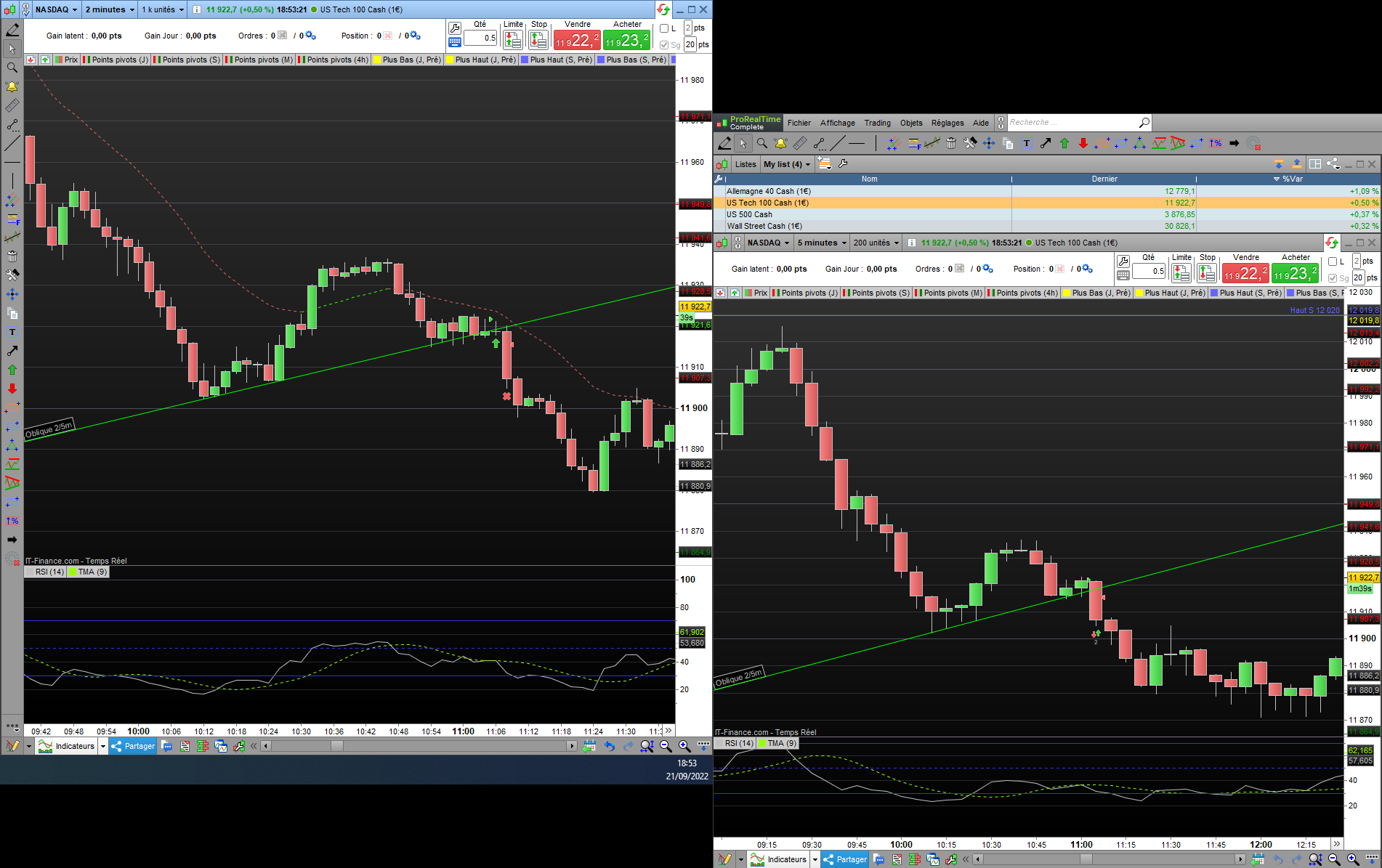The image size is (1382, 868).
Task: Select the pencil drawing tool in the left sidebar
Action: (x=12, y=31)
